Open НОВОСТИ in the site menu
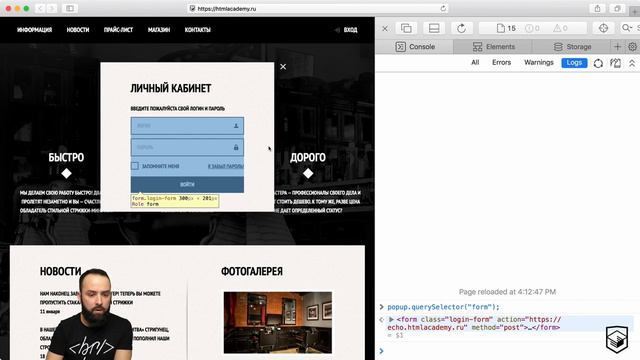 [x=78, y=30]
